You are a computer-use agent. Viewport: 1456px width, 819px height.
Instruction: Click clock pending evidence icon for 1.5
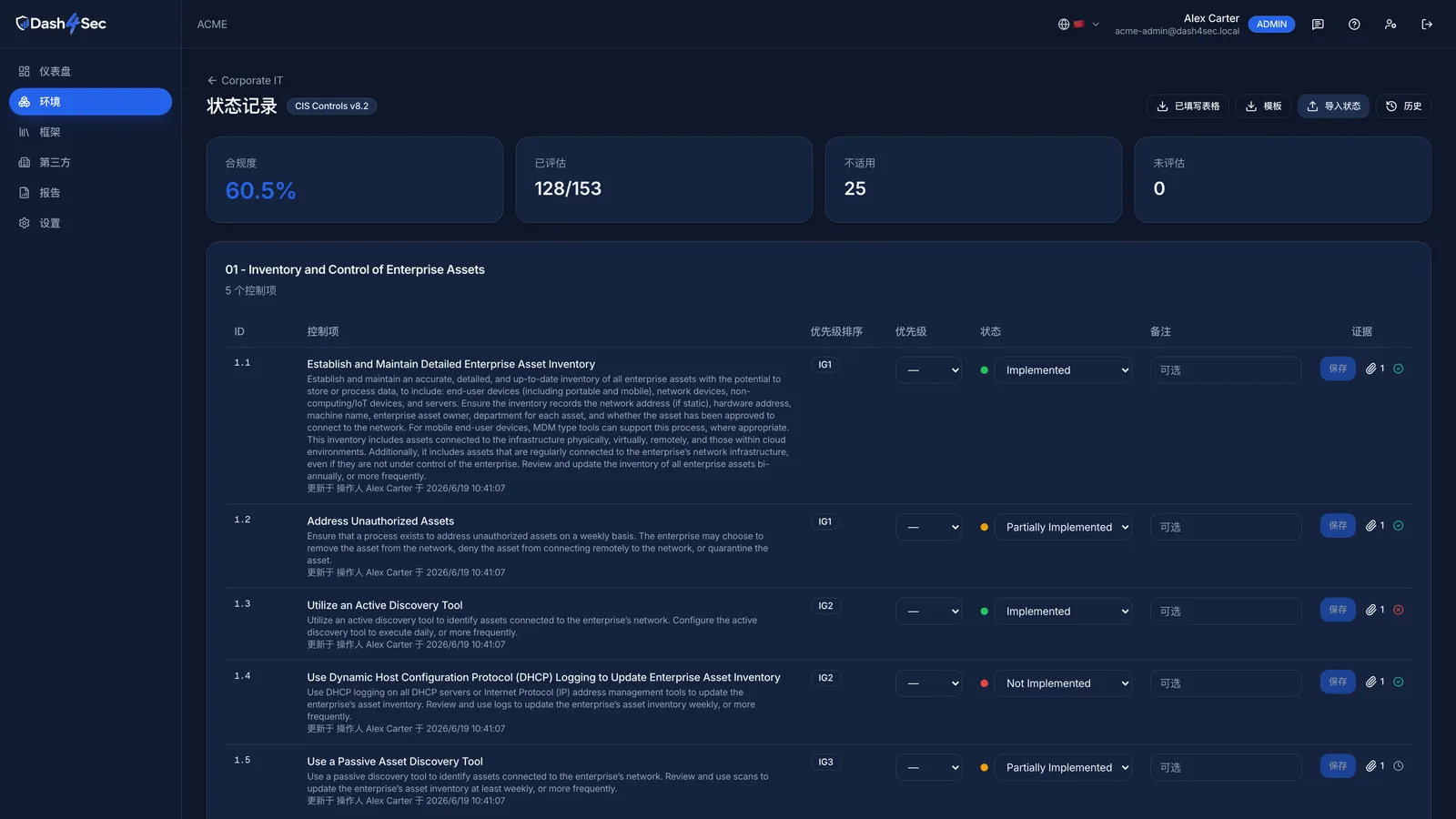pos(1399,765)
